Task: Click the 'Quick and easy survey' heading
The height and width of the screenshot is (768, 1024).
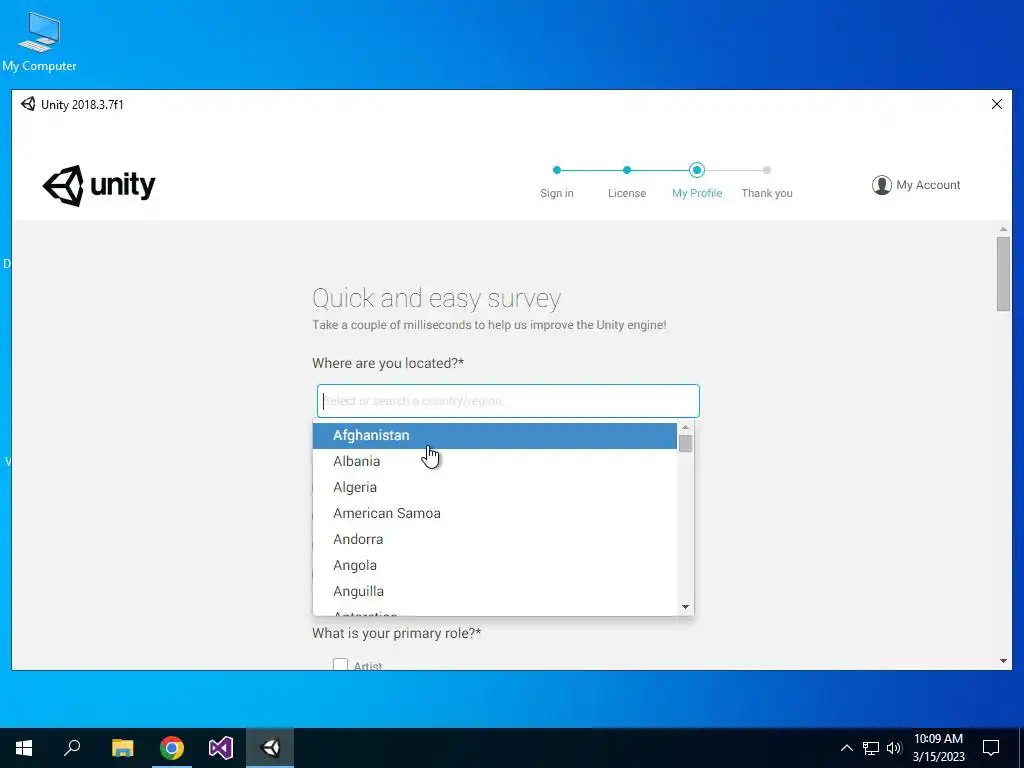Action: click(x=437, y=298)
